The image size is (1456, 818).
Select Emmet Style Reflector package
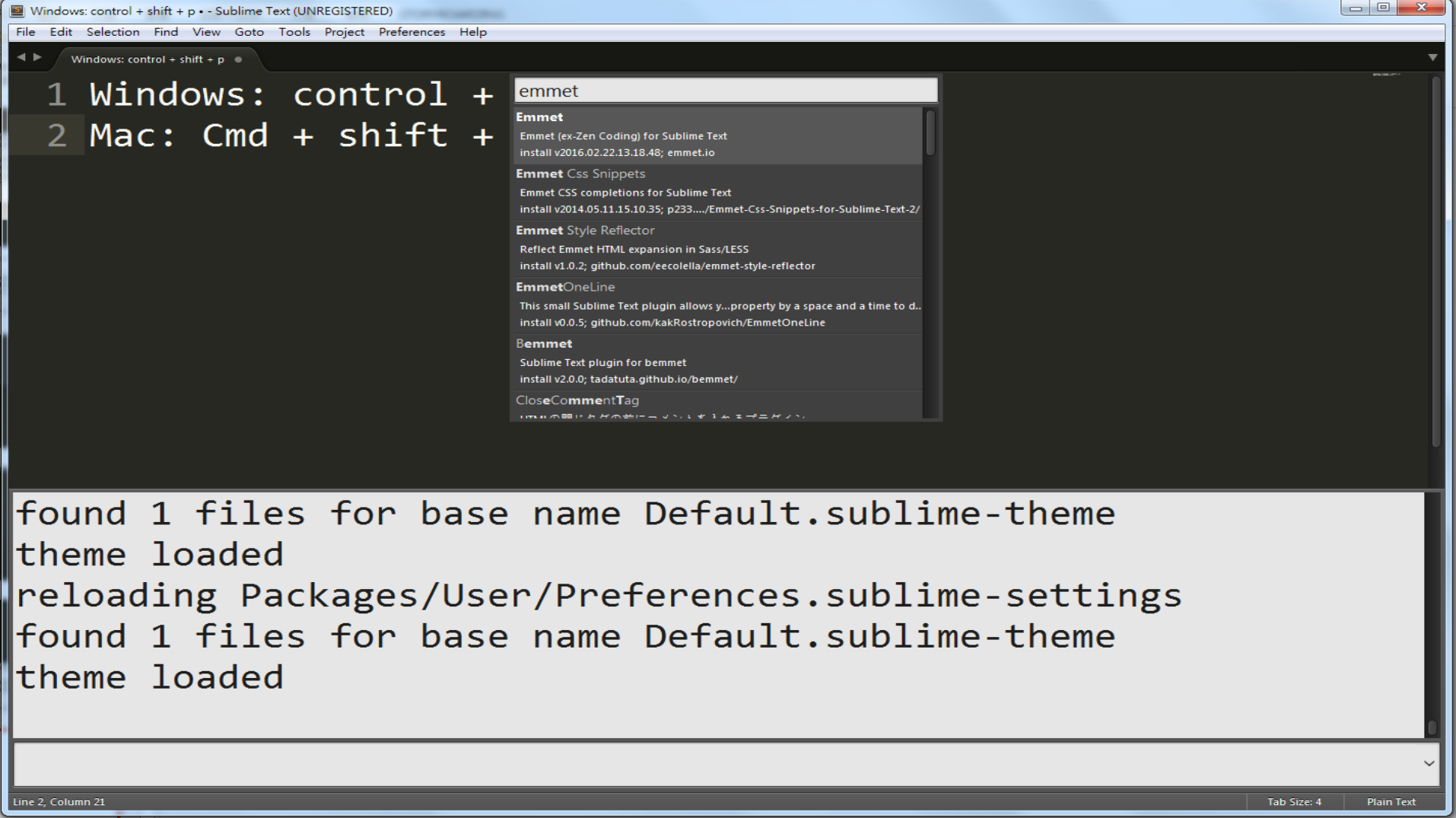(x=718, y=248)
